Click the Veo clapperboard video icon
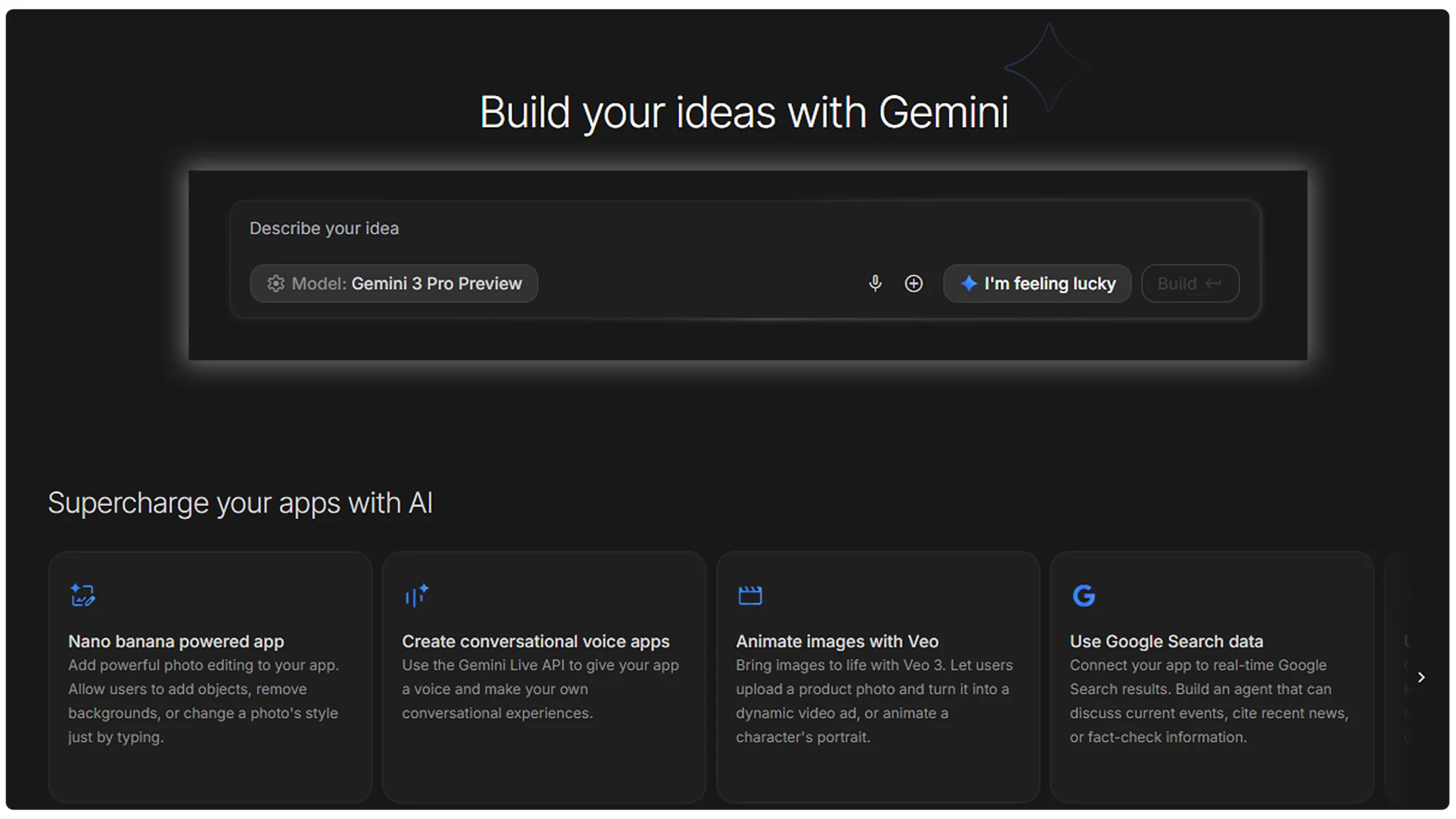This screenshot has height=819, width=1456. click(x=750, y=595)
